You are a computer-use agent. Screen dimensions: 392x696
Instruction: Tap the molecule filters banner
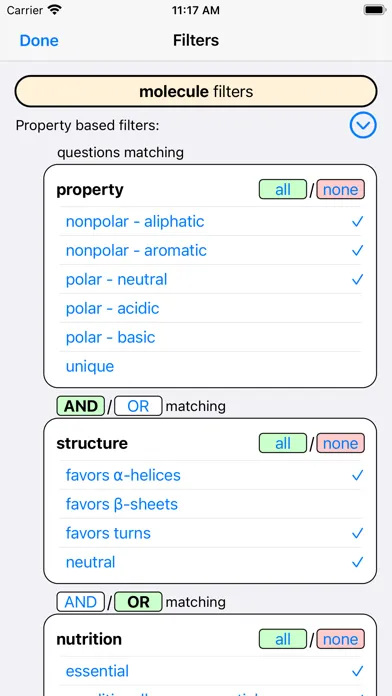[196, 91]
